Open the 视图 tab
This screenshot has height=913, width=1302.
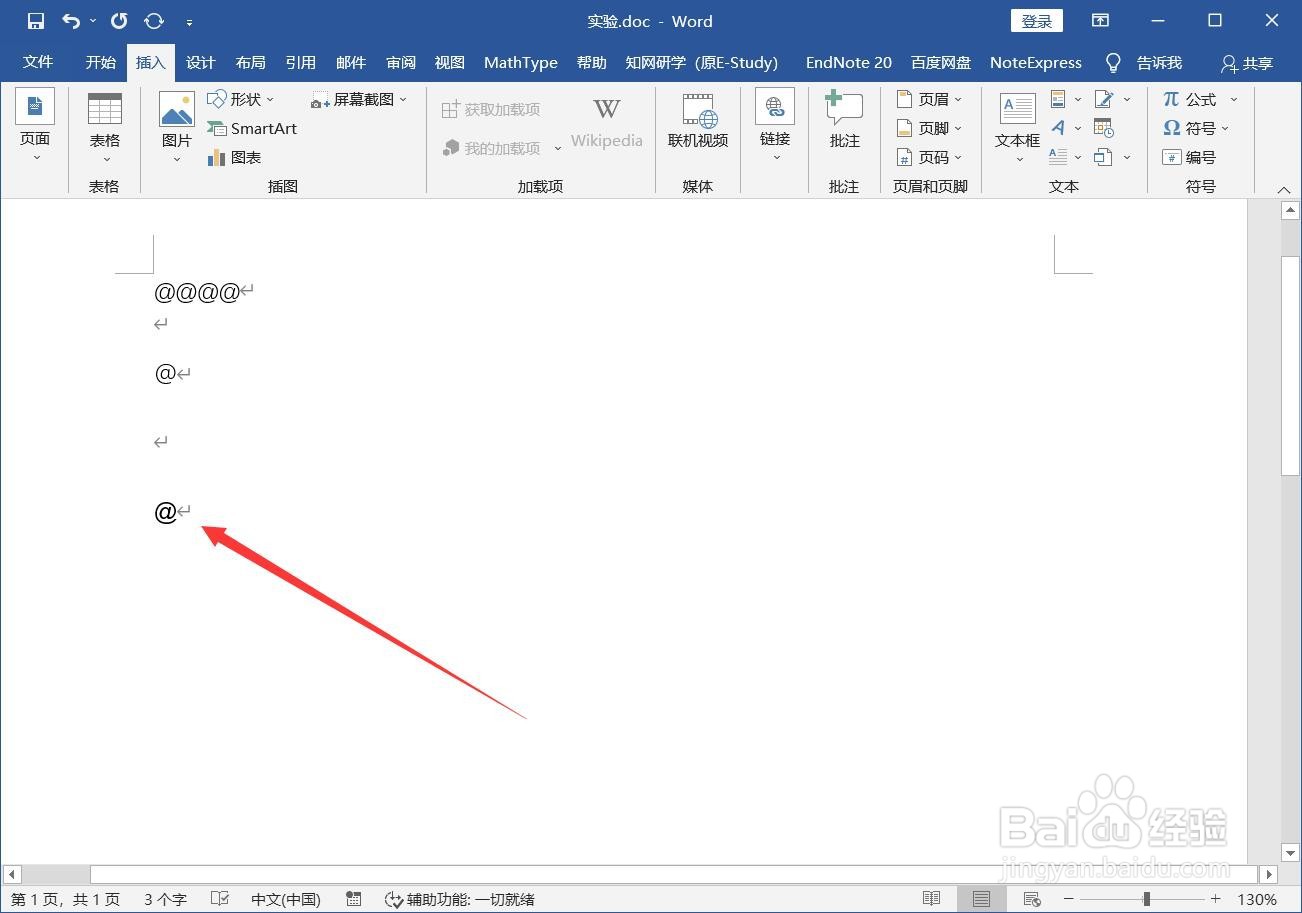[450, 62]
